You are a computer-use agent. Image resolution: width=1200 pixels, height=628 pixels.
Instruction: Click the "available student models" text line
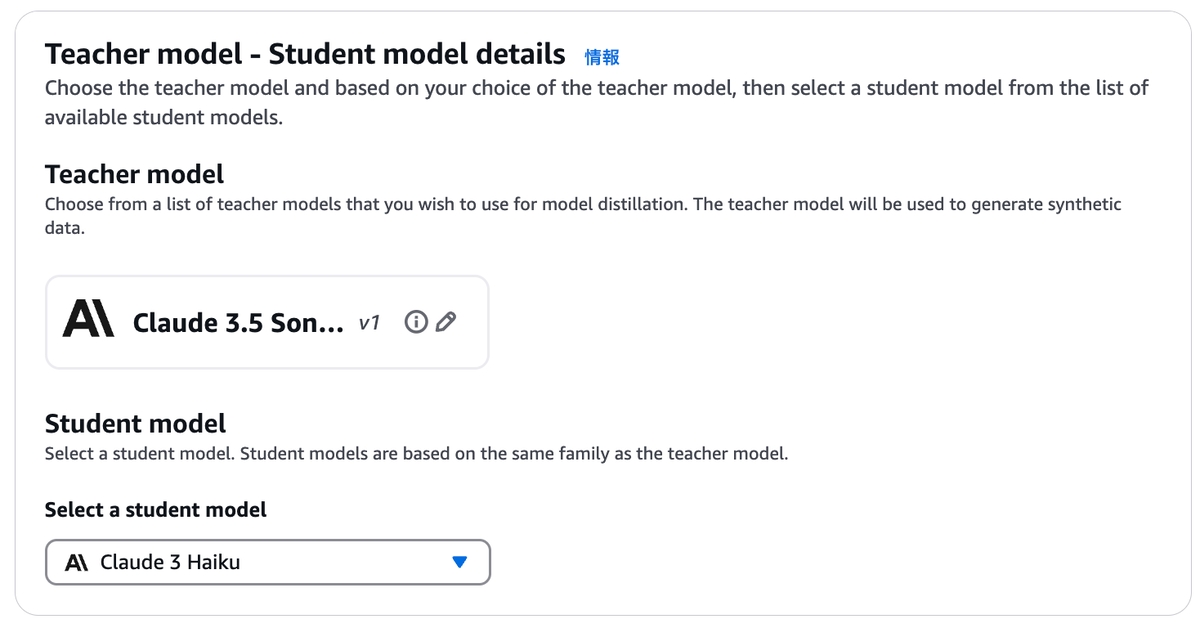click(x=163, y=118)
